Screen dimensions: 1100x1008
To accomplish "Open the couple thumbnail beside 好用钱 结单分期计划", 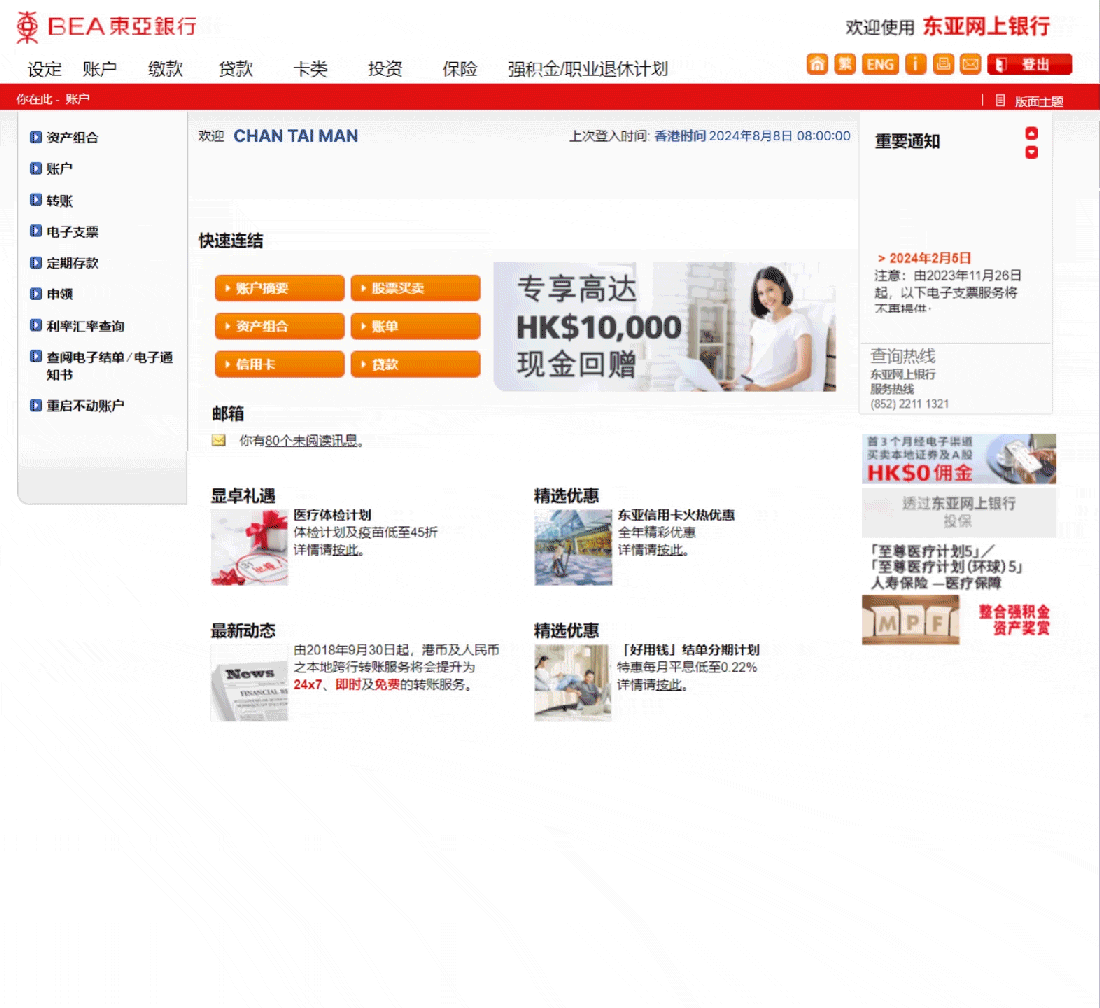I will click(573, 683).
